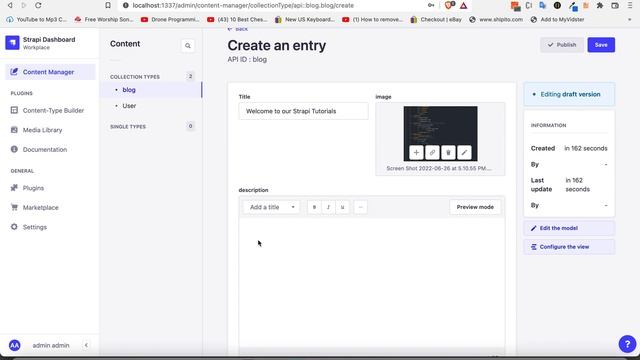Toggle underline in description editor
This screenshot has width=640, height=360.
[x=342, y=207]
